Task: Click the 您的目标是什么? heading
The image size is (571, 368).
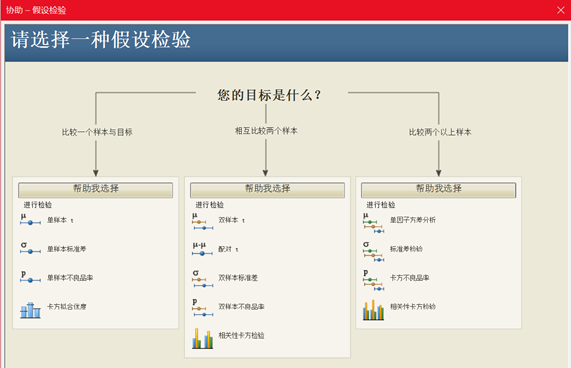Action: [269, 95]
